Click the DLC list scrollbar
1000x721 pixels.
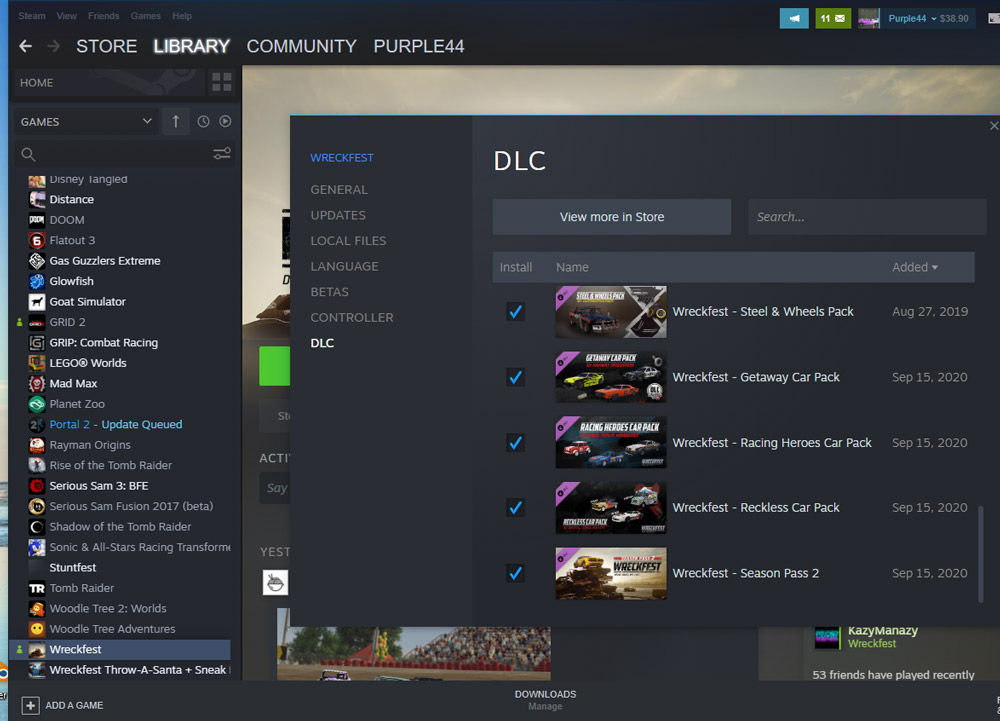point(981,553)
